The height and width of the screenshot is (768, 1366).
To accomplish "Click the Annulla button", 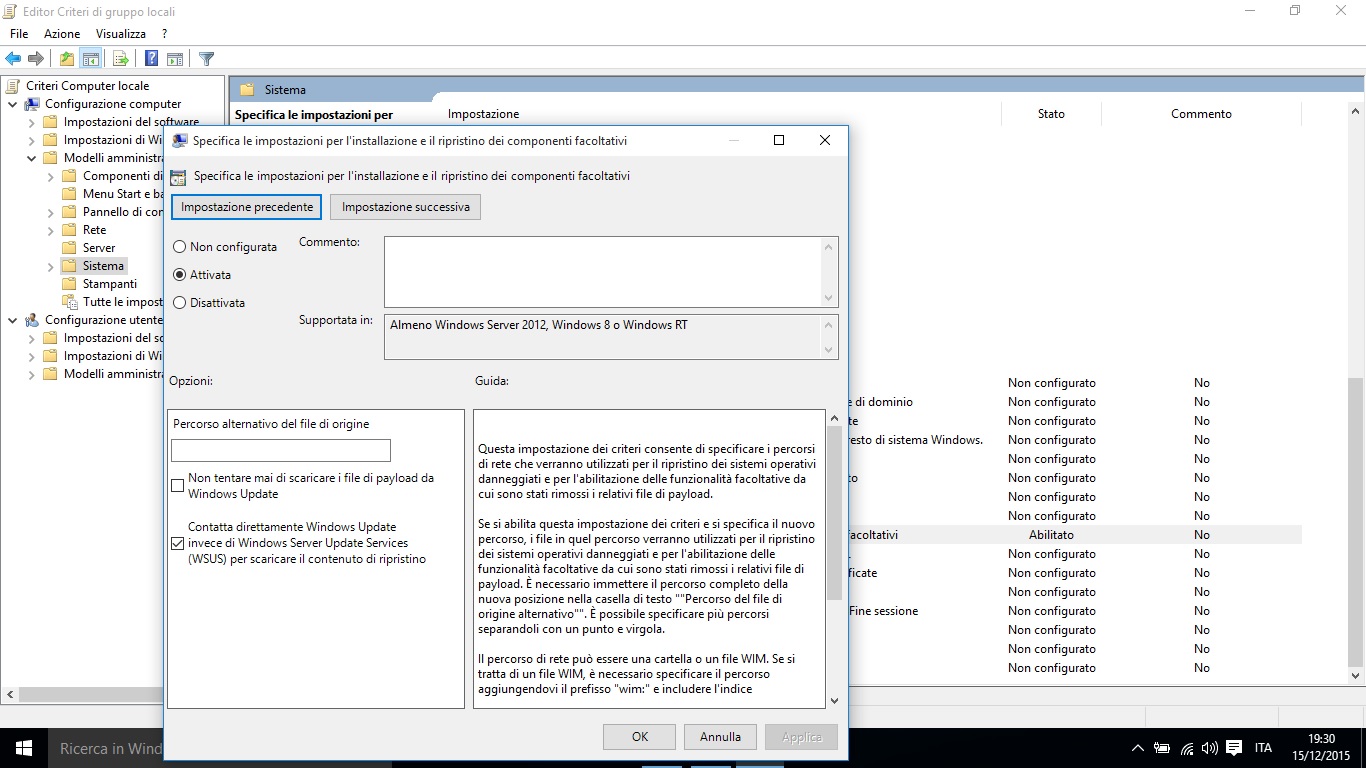I will tap(720, 737).
